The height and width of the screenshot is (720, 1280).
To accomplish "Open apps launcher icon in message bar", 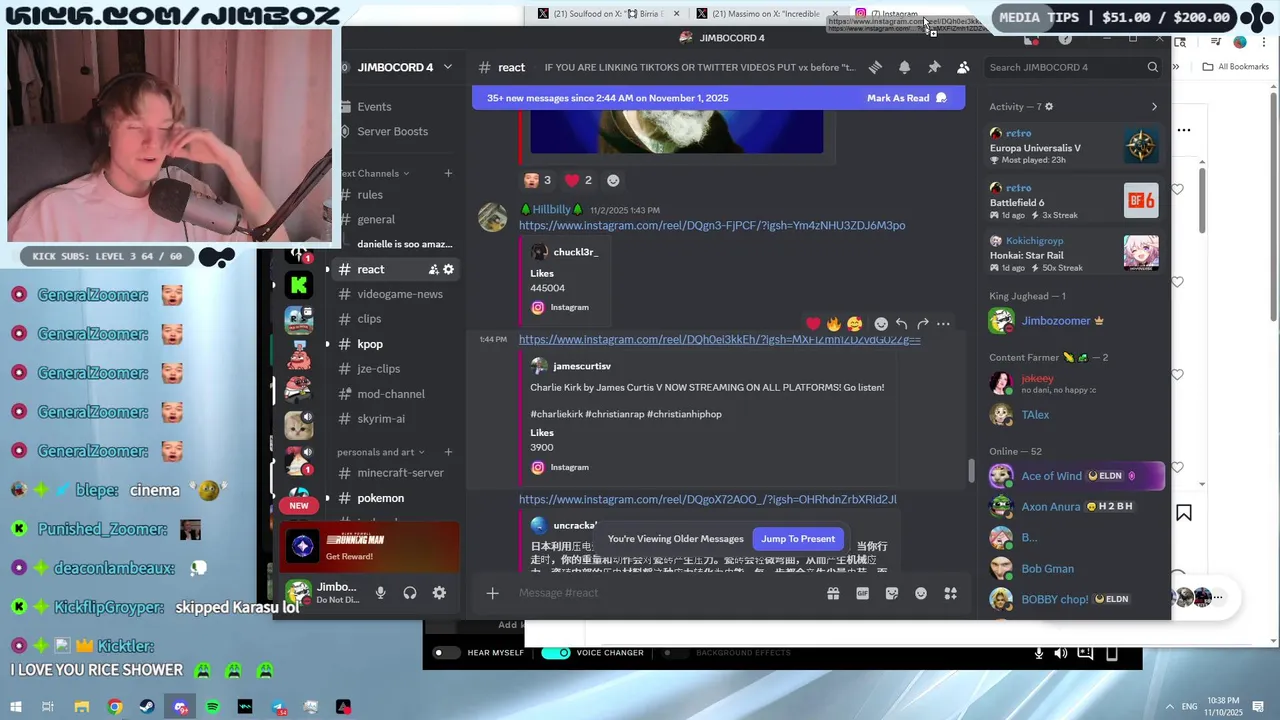I will point(951,593).
